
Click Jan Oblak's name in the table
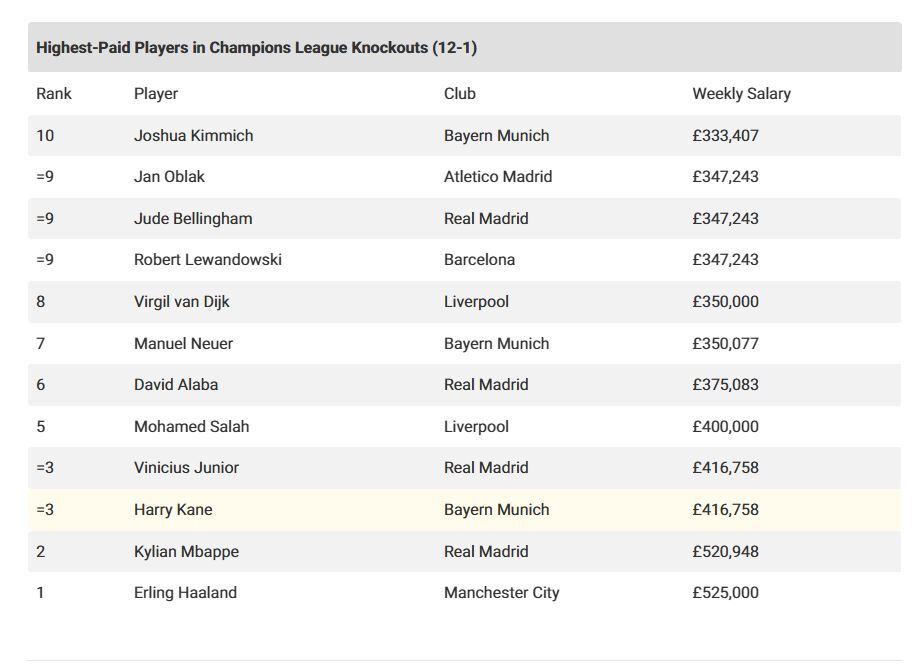tap(169, 177)
